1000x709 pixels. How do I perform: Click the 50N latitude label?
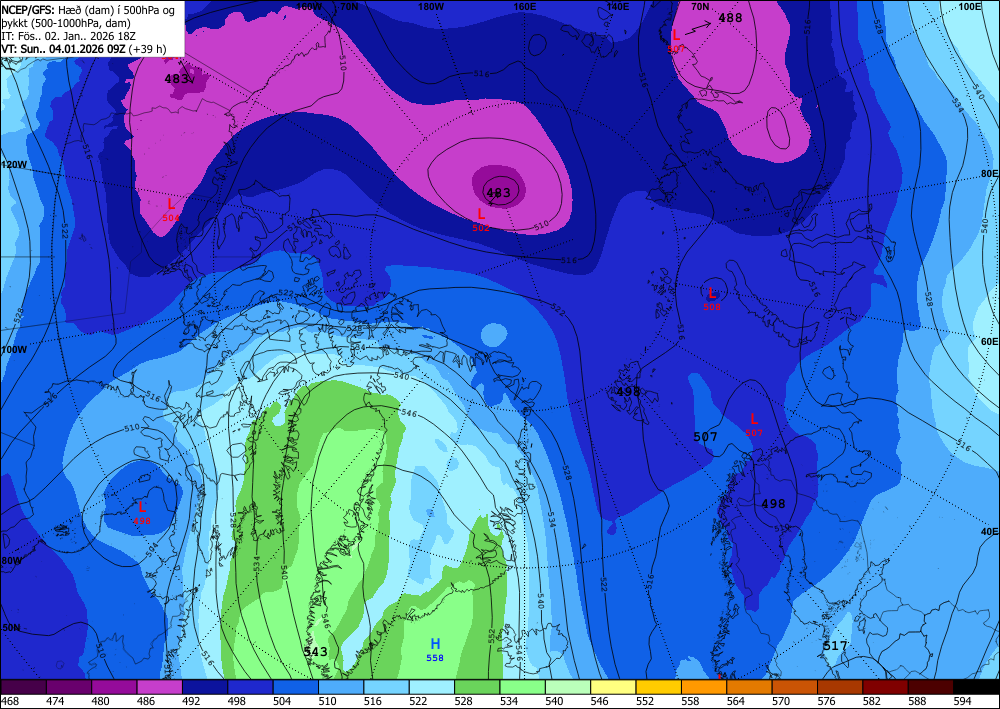click(10, 628)
